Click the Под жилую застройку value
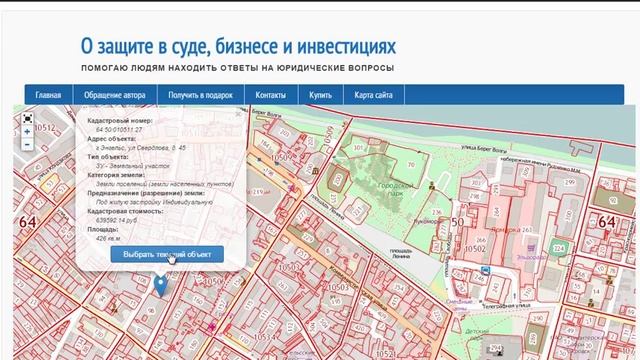Viewport: 640px width, 360px height. (154, 202)
